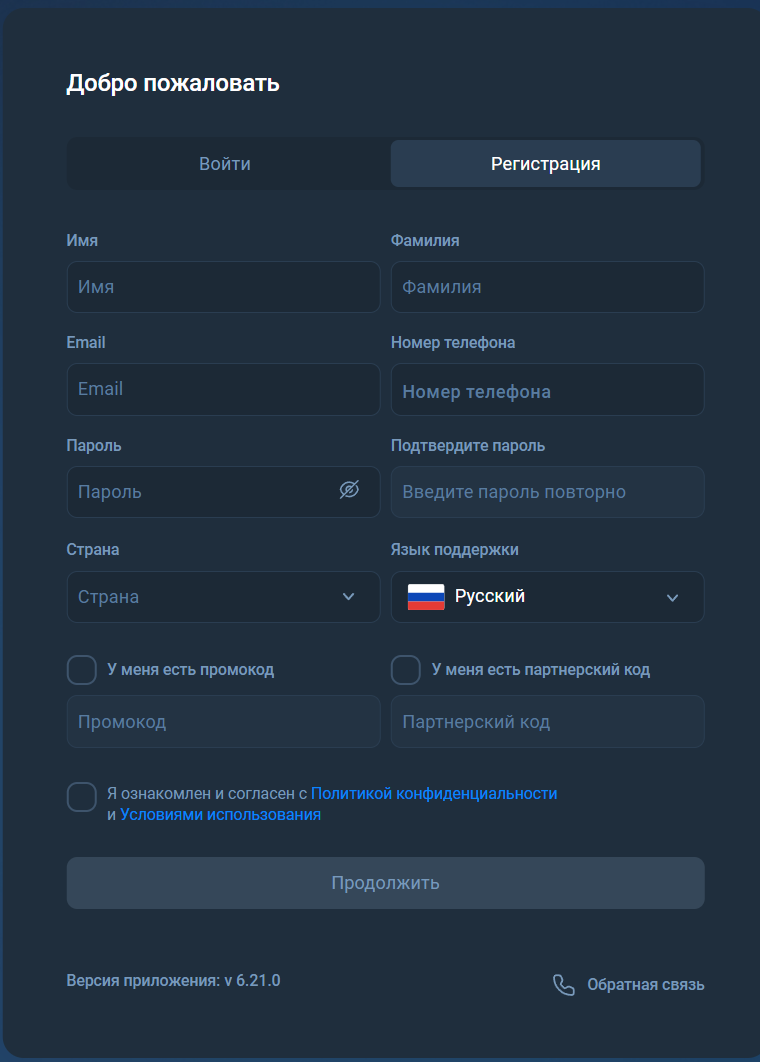This screenshot has width=760, height=1062.
Task: Focus the Номер телефона field
Action: coord(547,390)
